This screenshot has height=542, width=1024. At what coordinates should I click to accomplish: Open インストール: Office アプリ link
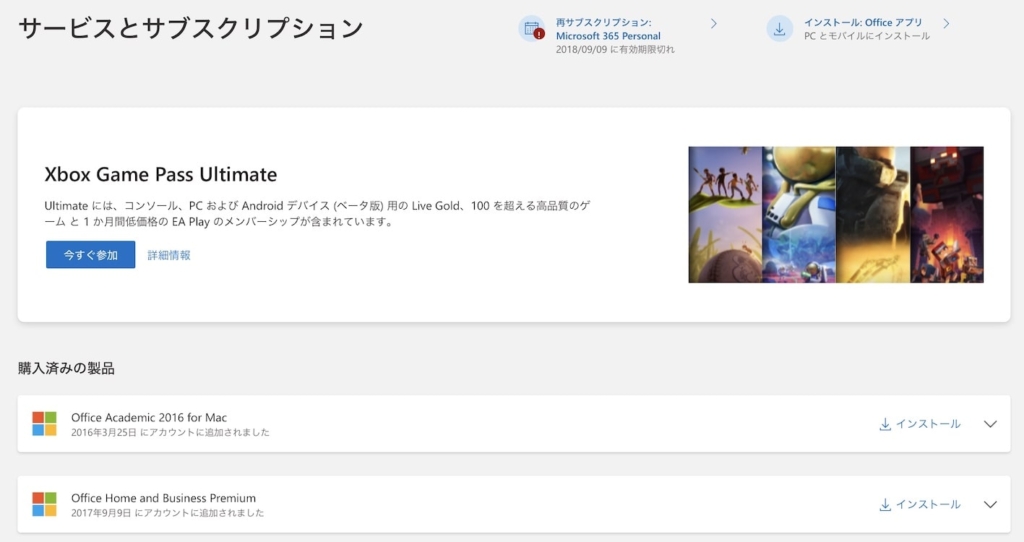[x=863, y=22]
